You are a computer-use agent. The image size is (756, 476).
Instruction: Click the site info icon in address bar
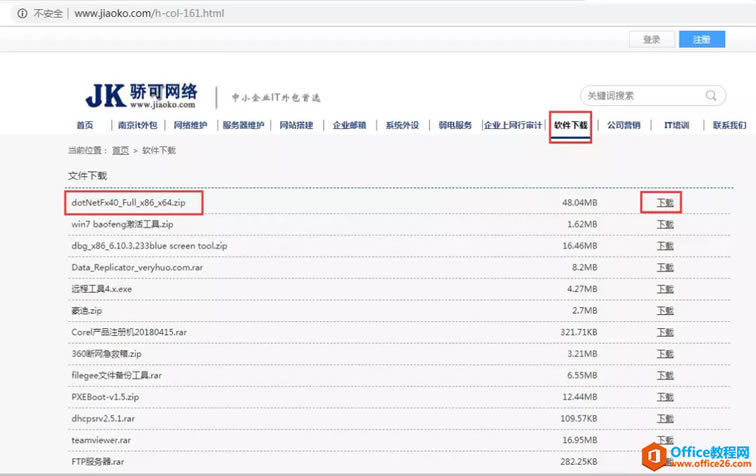coord(22,14)
